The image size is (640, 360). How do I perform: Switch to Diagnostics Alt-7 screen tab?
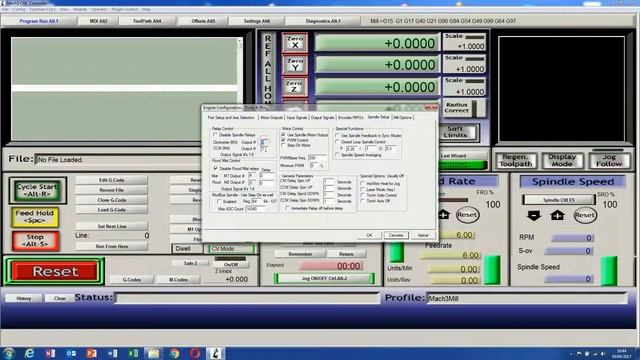point(322,21)
